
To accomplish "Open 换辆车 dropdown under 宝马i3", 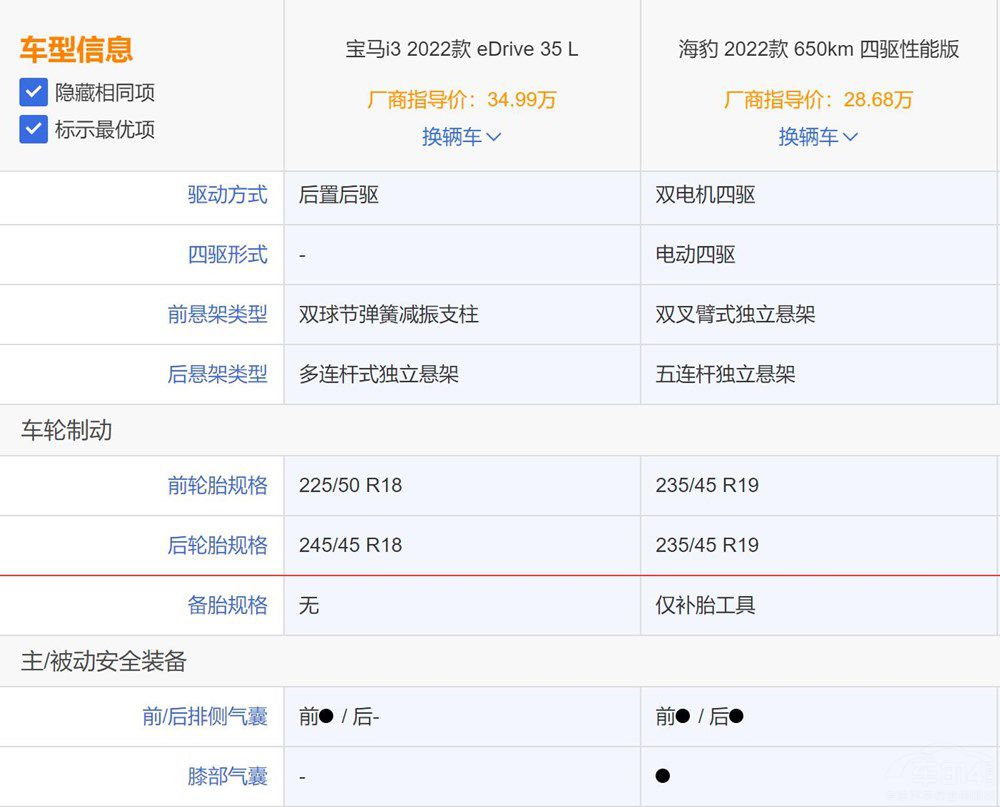I will tap(461, 137).
